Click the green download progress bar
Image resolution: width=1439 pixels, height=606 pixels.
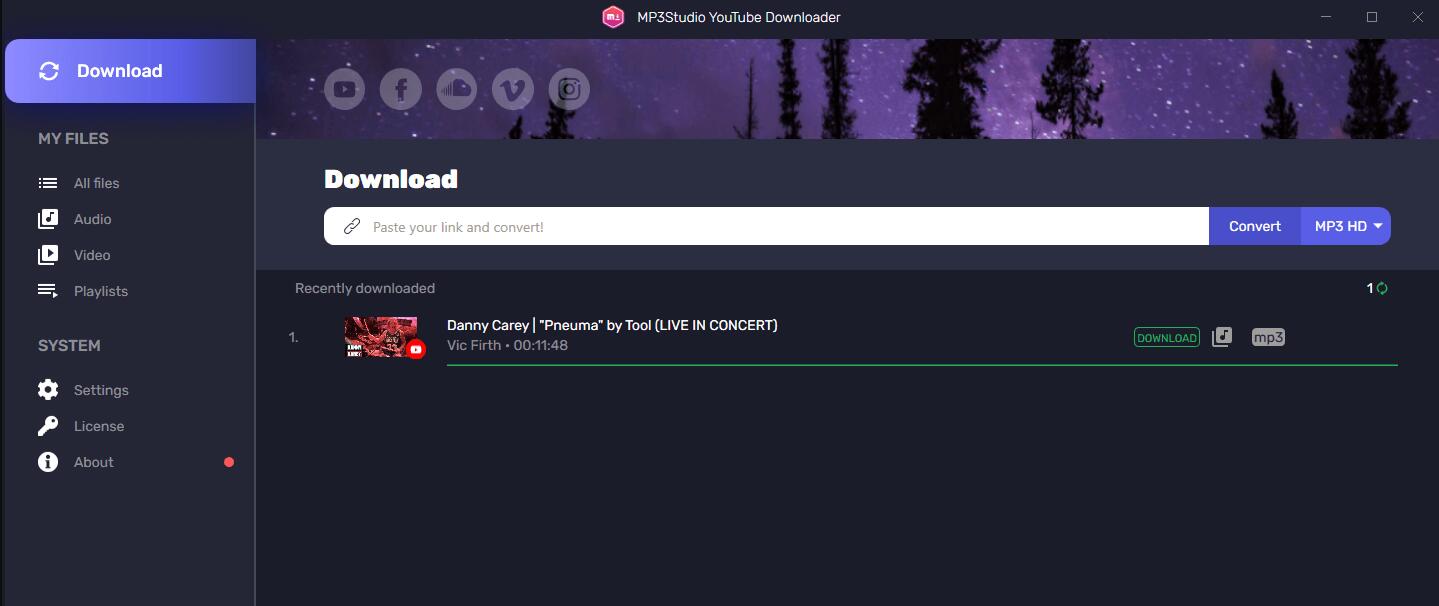[922, 365]
